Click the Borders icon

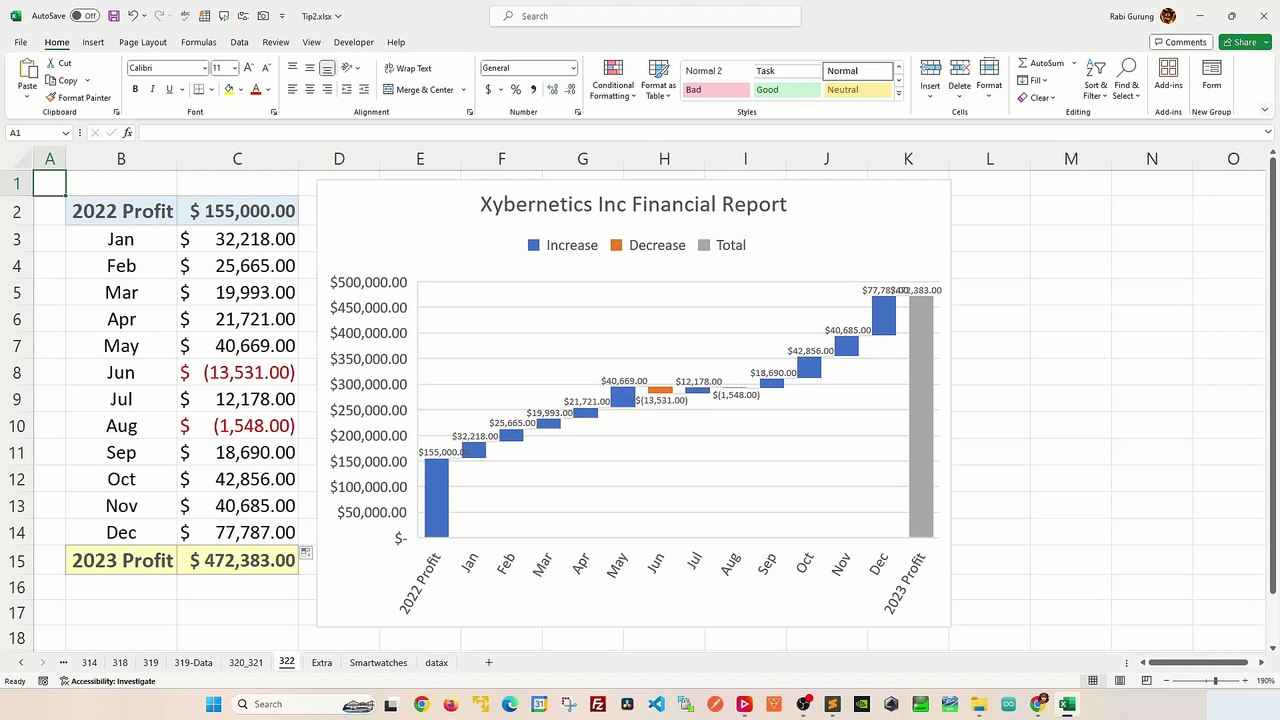point(199,89)
